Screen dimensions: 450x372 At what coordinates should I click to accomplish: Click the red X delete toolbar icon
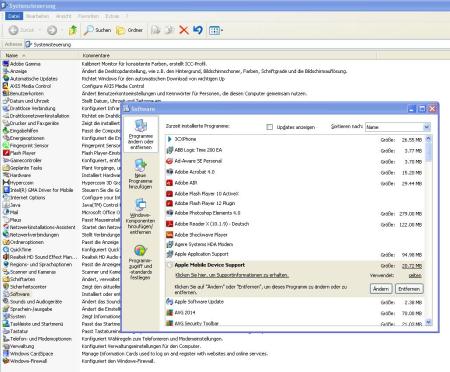184,30
